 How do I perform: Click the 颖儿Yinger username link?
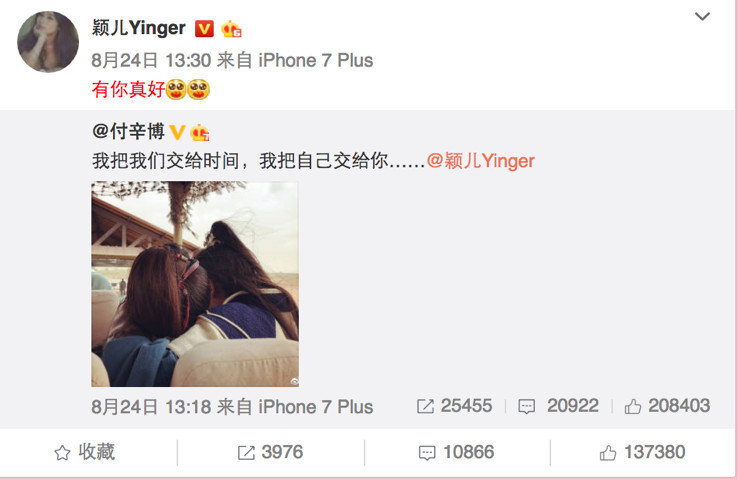pos(138,28)
